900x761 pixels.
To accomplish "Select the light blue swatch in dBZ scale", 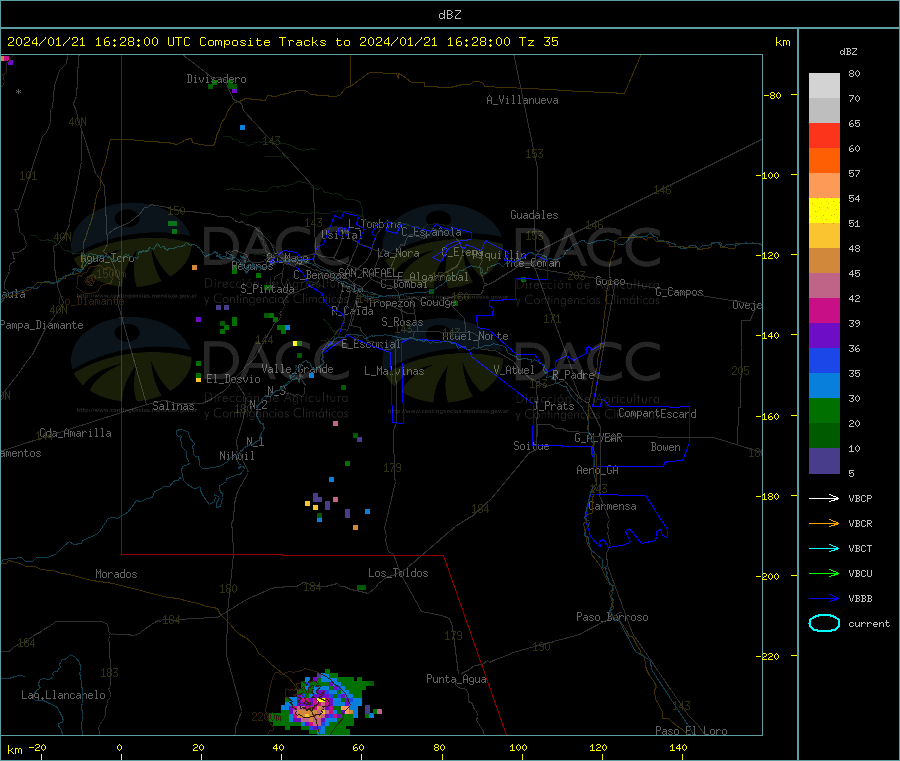I will click(824, 386).
